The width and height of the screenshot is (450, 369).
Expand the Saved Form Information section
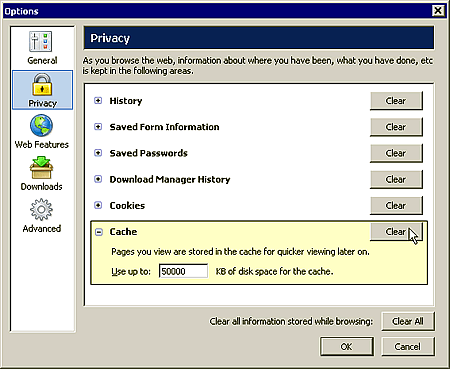click(98, 127)
